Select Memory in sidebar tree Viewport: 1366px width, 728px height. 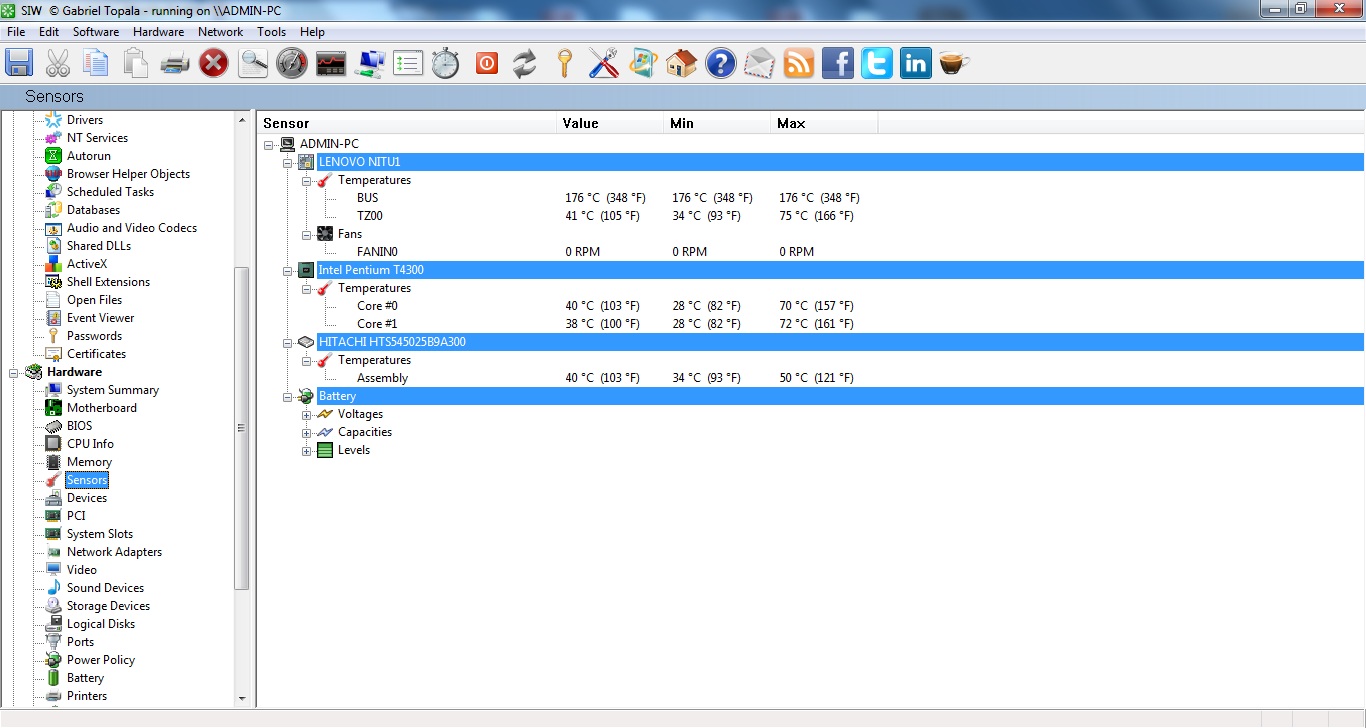tap(89, 462)
